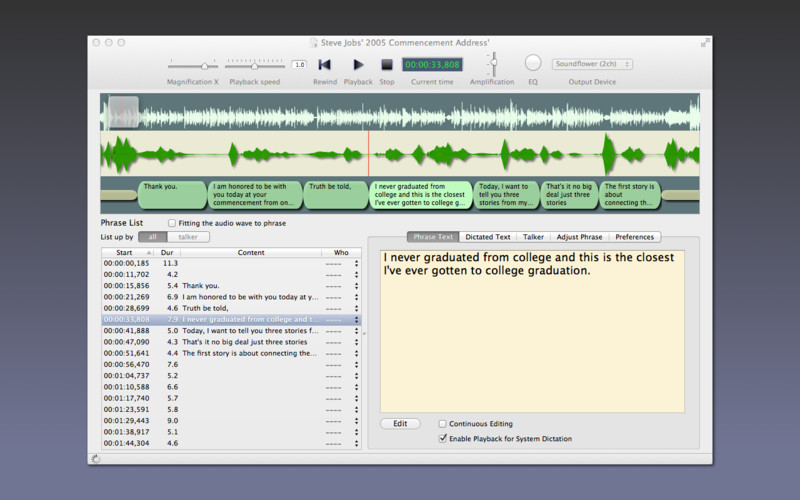The height and width of the screenshot is (500, 800).
Task: Open Who stepper for Thank you. row
Action: coord(356,286)
